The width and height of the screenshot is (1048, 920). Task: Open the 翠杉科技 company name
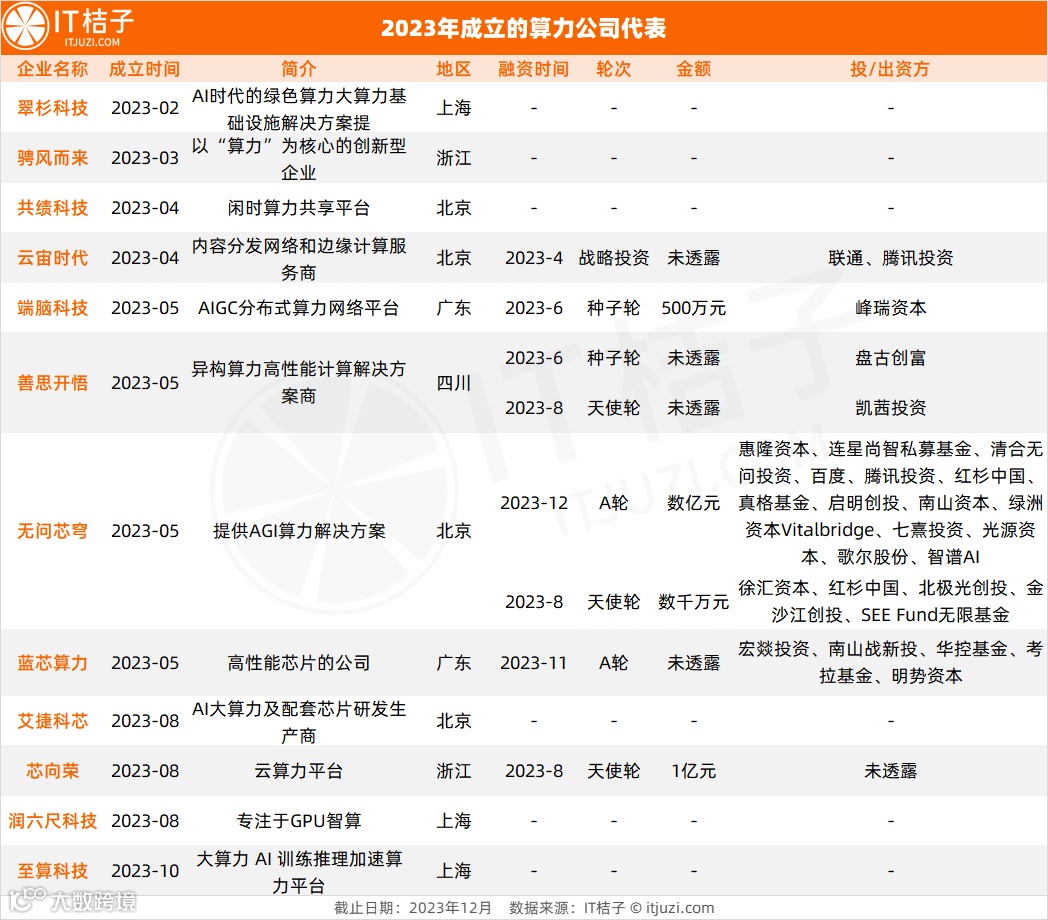point(52,108)
